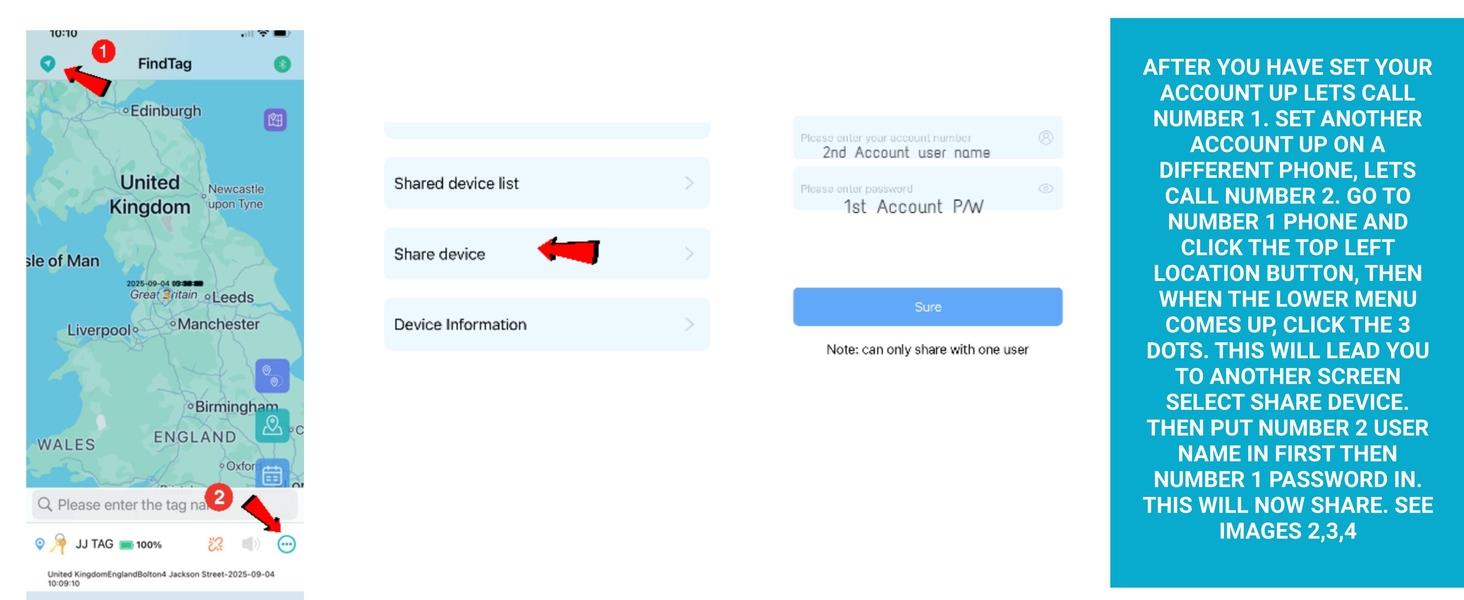Click the Birmingham label on map
This screenshot has width=1464, height=600.
(x=236, y=407)
